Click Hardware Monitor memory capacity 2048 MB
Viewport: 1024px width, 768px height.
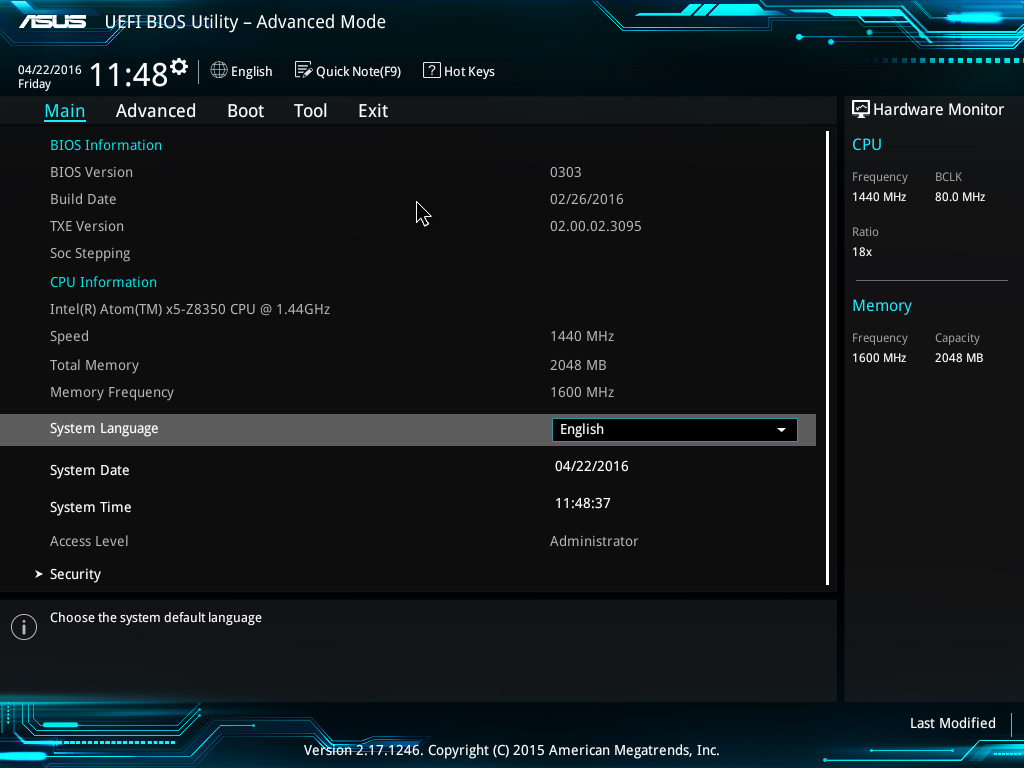[x=959, y=358]
